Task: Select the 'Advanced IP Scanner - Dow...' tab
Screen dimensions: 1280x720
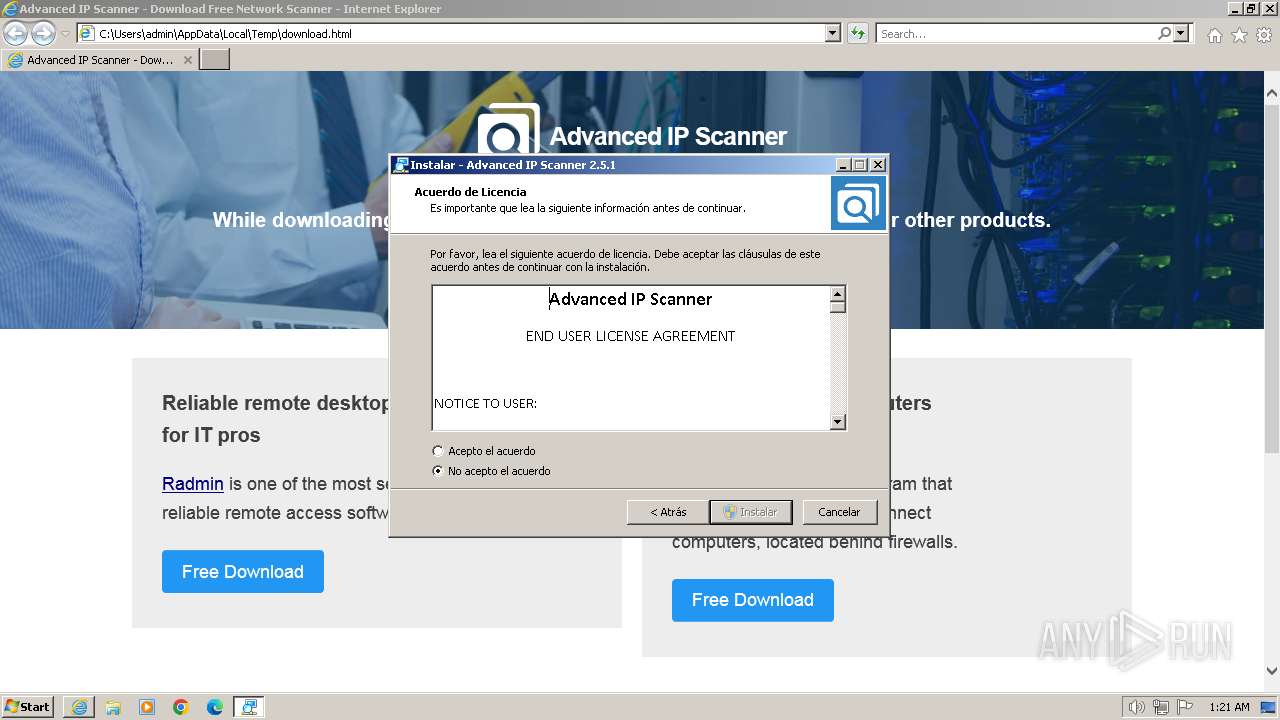Action: tap(100, 60)
